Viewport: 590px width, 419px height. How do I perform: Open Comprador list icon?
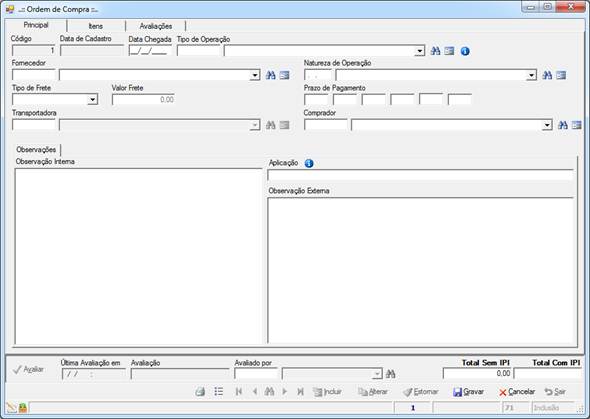pos(576,125)
